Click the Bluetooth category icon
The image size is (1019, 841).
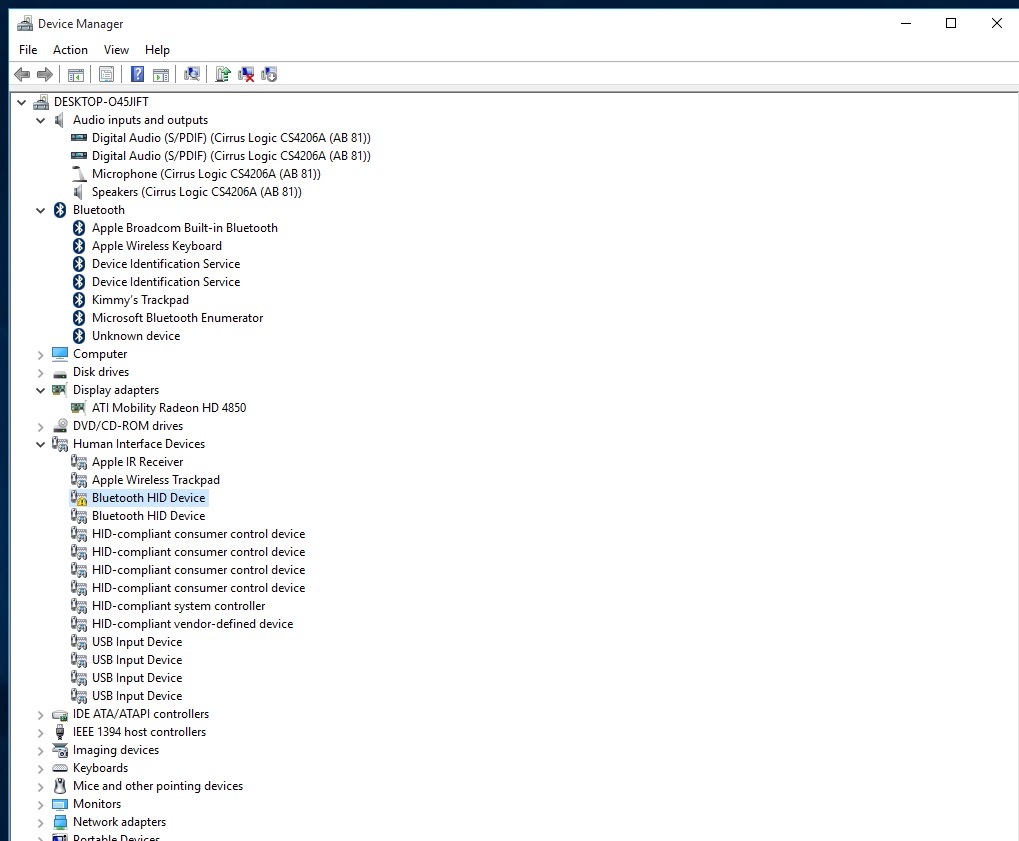60,210
